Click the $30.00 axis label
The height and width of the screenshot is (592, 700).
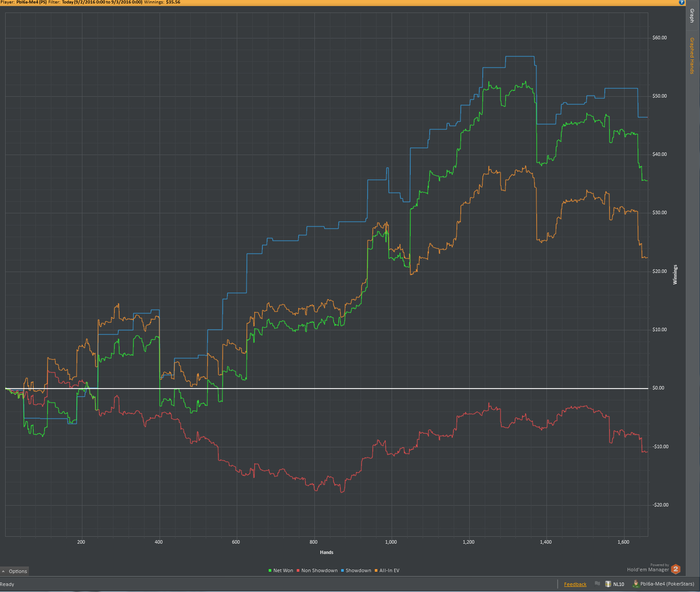point(659,213)
